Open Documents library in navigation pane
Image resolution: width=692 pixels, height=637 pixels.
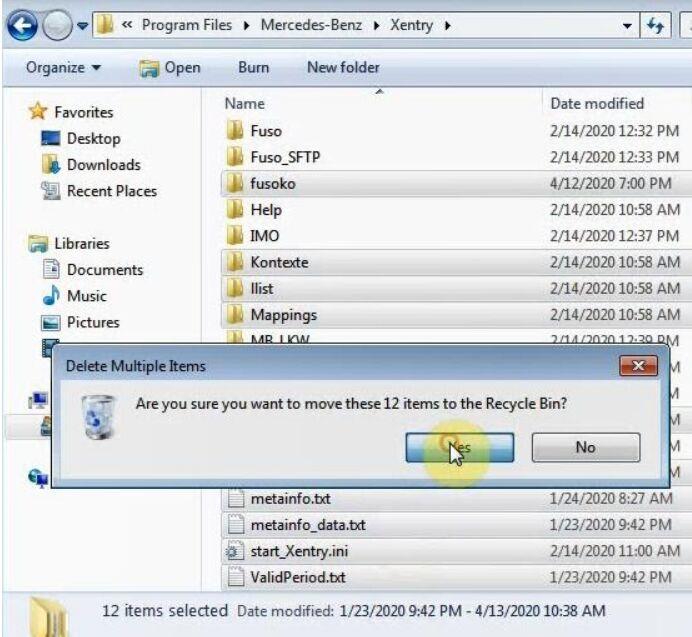click(x=105, y=270)
